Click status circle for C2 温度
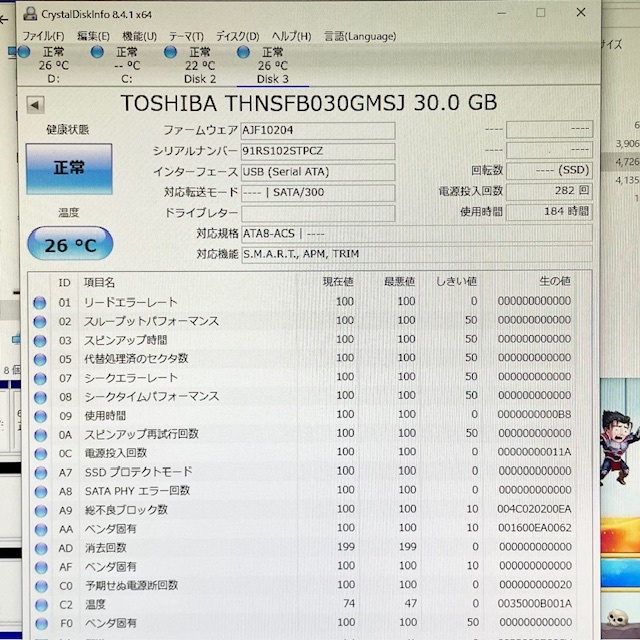The width and height of the screenshot is (640, 640). pyautogui.click(x=41, y=605)
